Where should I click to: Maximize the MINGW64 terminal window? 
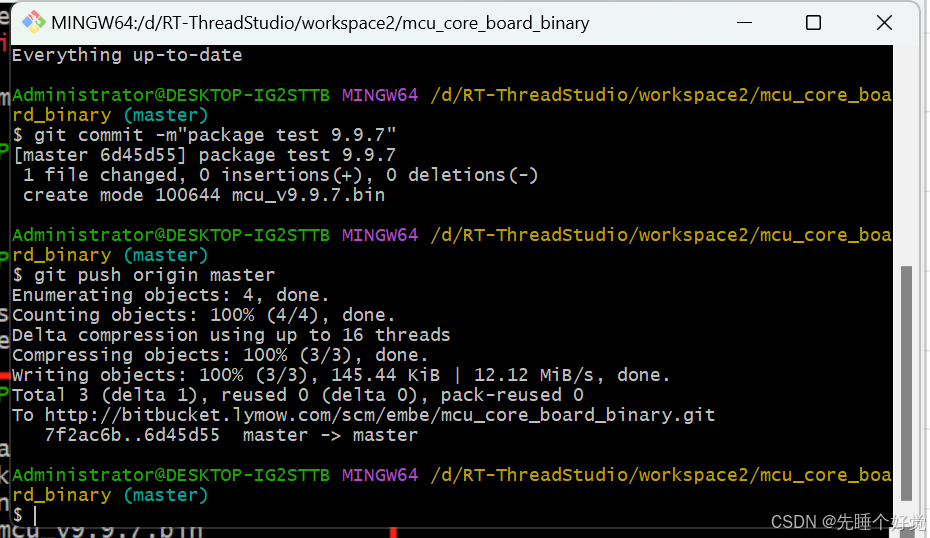(813, 23)
